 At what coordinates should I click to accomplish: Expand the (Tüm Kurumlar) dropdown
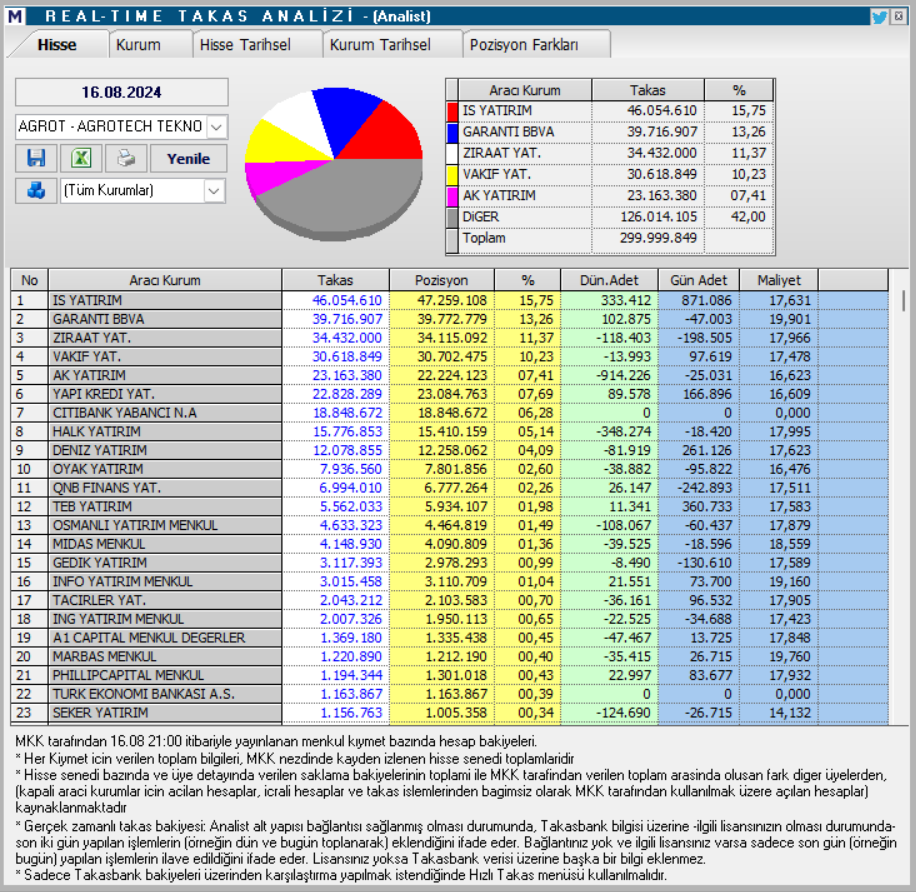(214, 190)
